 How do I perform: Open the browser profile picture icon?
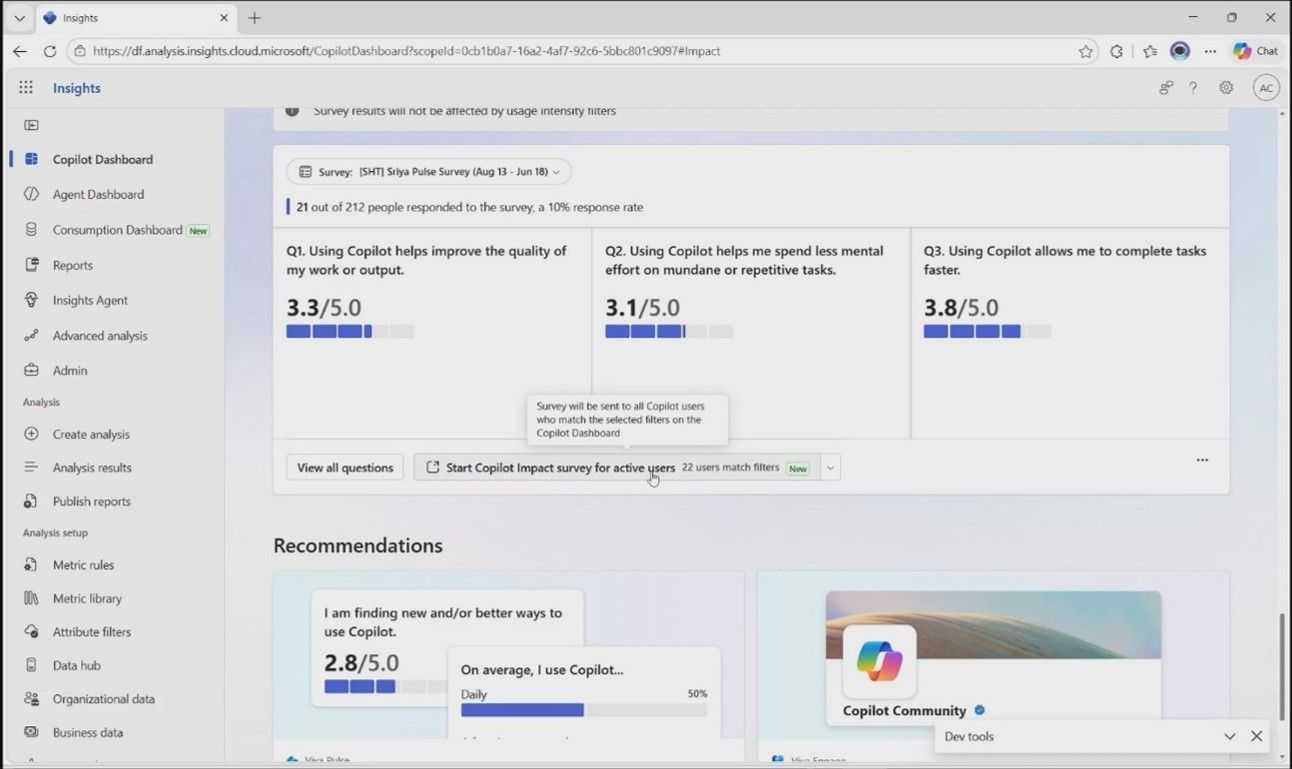tap(1180, 51)
